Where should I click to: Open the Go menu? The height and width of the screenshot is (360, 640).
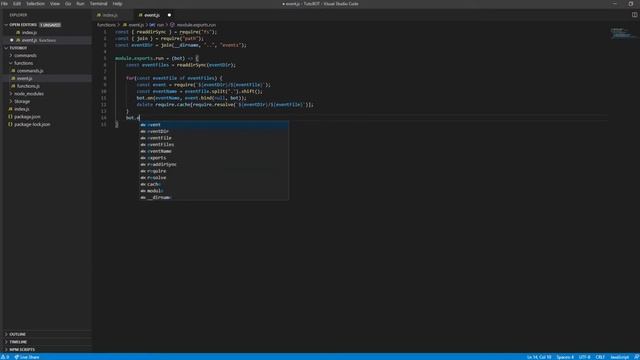point(68,4)
